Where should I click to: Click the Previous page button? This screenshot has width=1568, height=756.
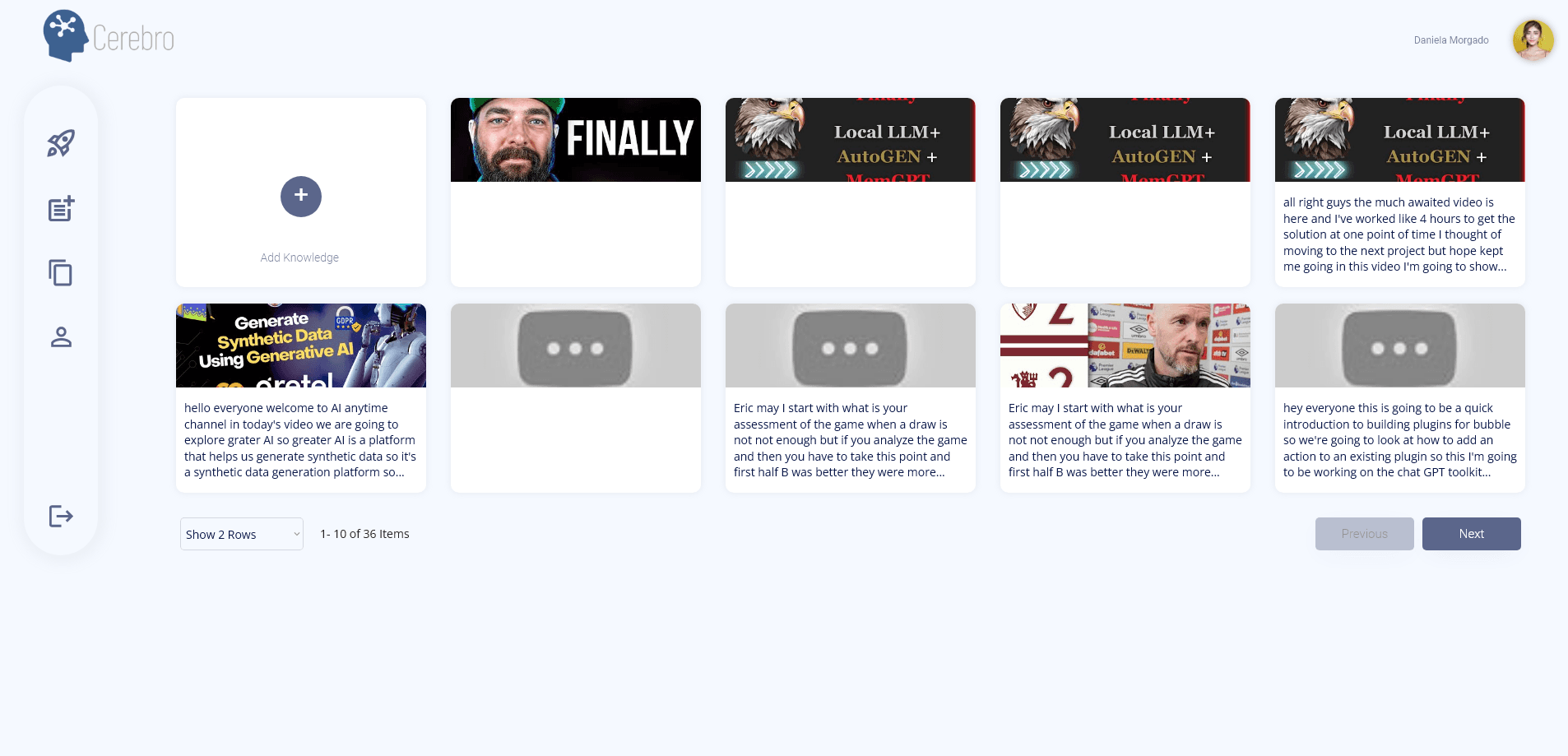1364,534
